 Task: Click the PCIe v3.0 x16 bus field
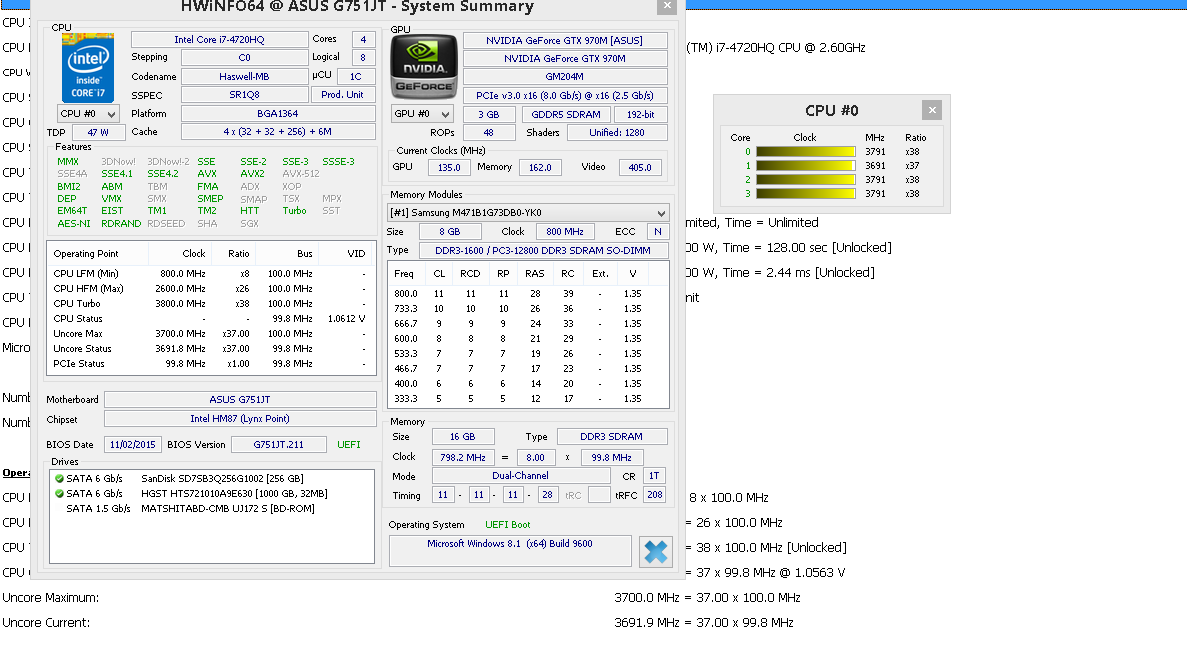click(x=565, y=95)
